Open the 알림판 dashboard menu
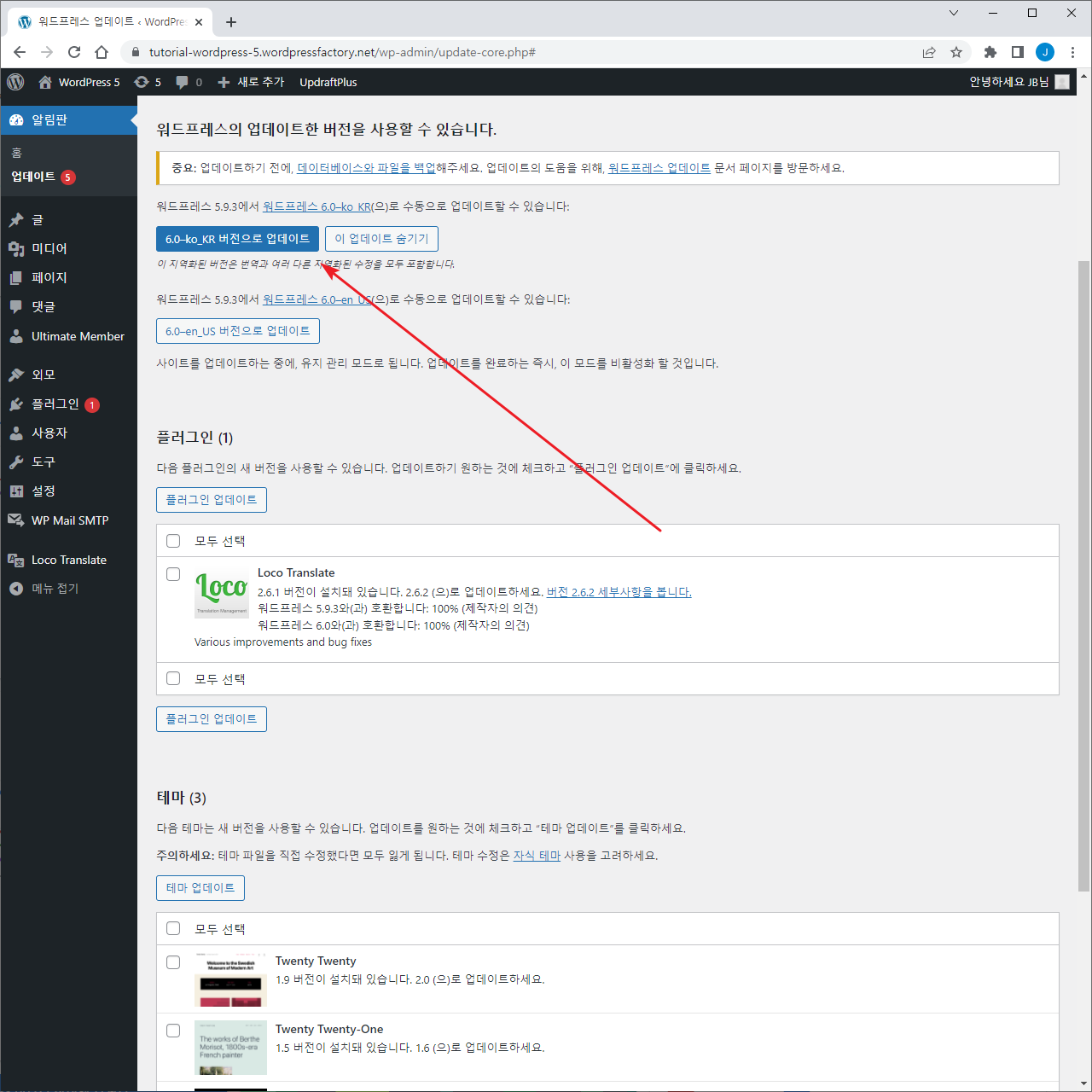The height and width of the screenshot is (1092, 1092). 68,120
